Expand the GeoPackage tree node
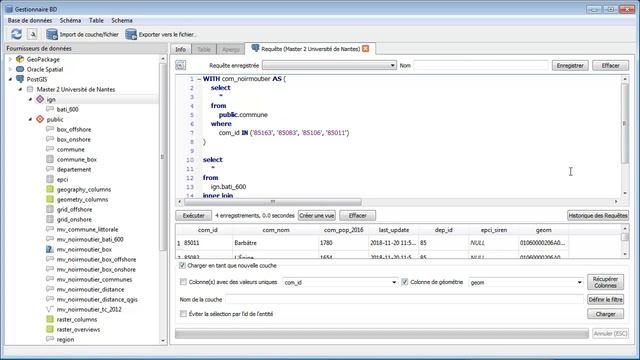The image size is (640, 360). (10, 59)
